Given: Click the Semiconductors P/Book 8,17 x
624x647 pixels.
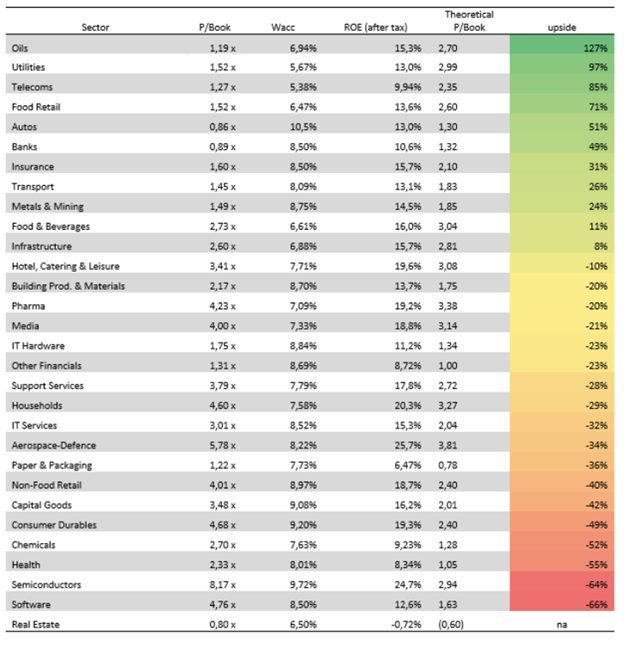Looking at the screenshot, I should coord(222,585).
